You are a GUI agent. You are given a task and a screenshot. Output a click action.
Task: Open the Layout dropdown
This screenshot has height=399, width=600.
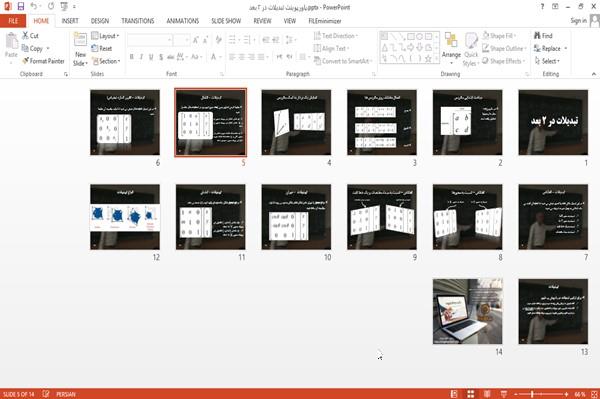105,36
